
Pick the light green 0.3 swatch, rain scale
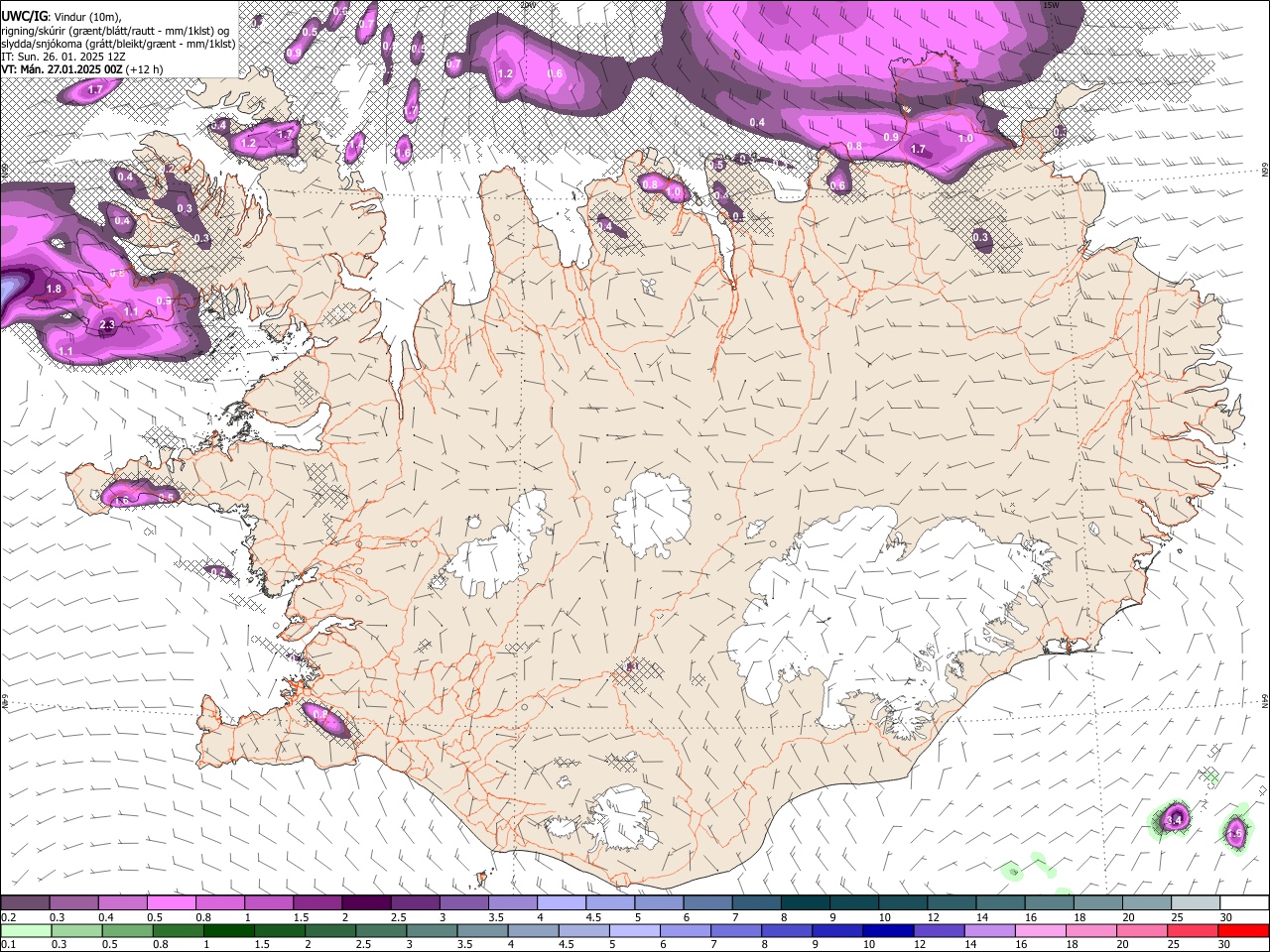[x=76, y=930]
